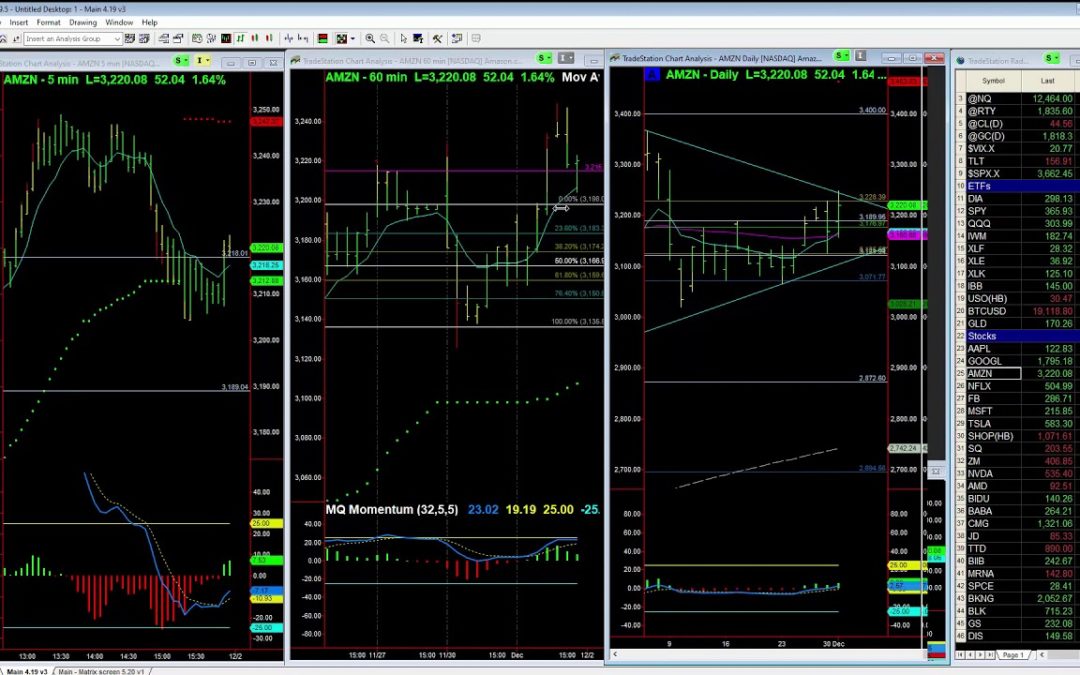
Task: Select the Page 1 tab in RadarScreen
Action: click(x=1014, y=654)
